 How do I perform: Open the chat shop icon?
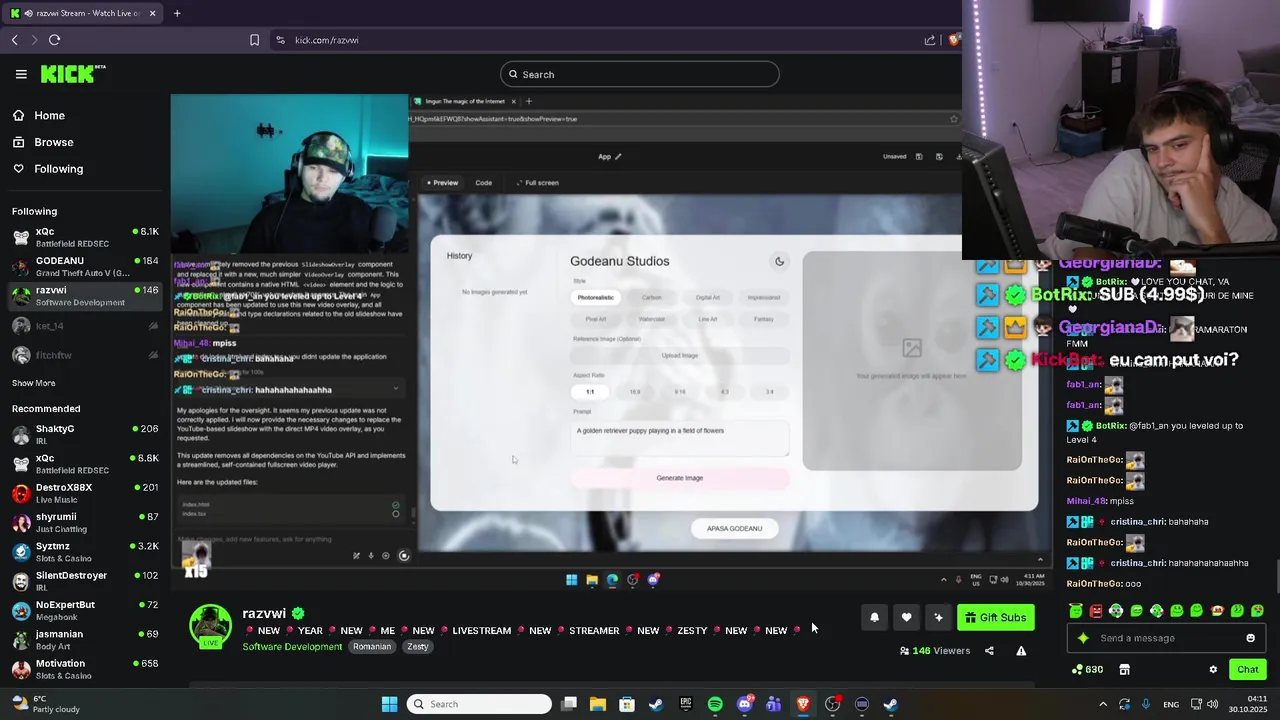point(1124,669)
